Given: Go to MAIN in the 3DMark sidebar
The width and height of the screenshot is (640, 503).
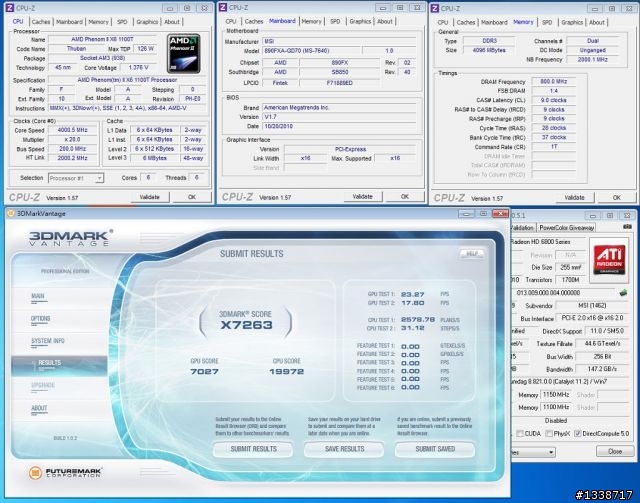Looking at the screenshot, I should pos(38,296).
